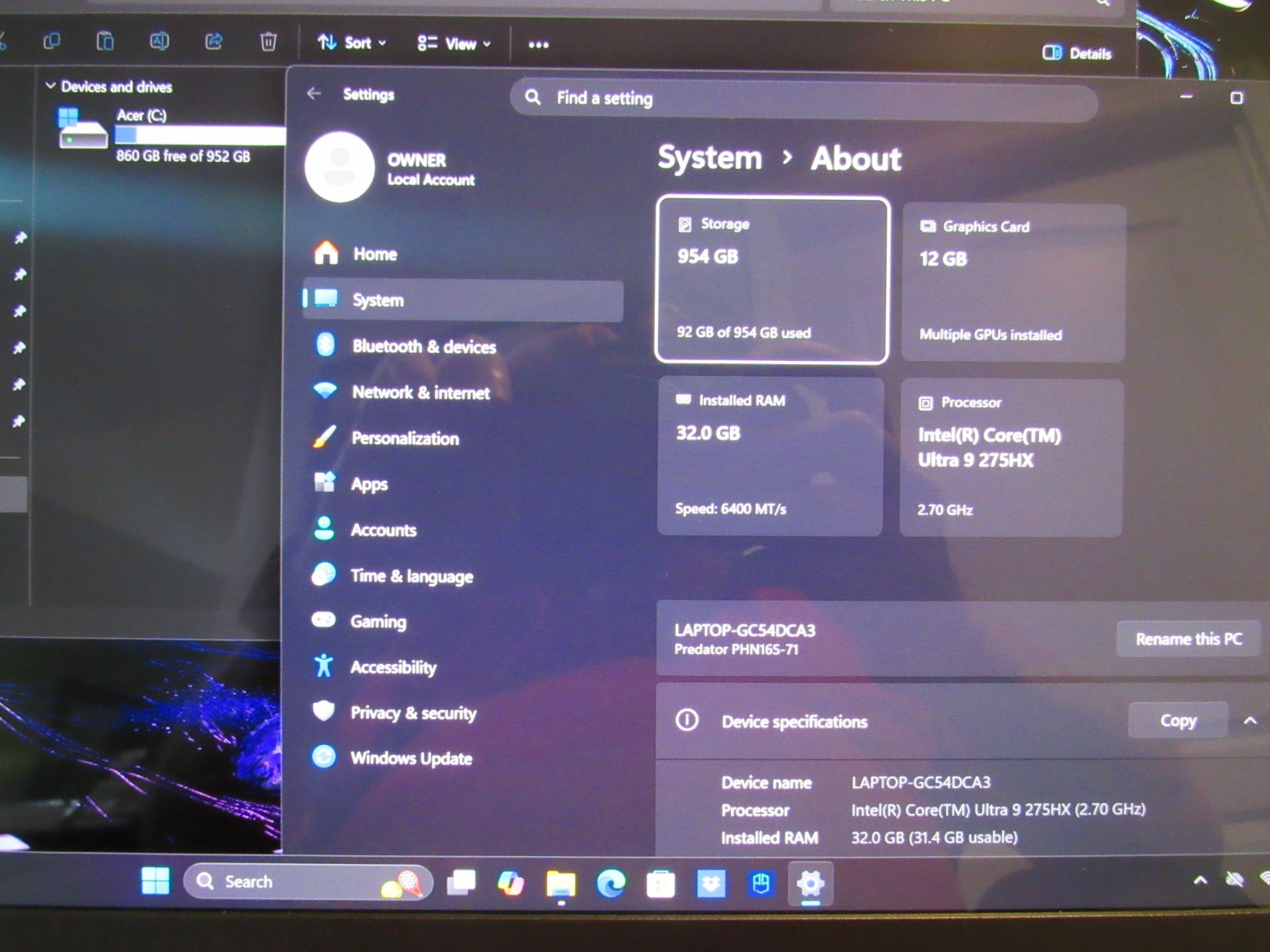Maximize the Settings window
The image size is (1270, 952).
1236,98
